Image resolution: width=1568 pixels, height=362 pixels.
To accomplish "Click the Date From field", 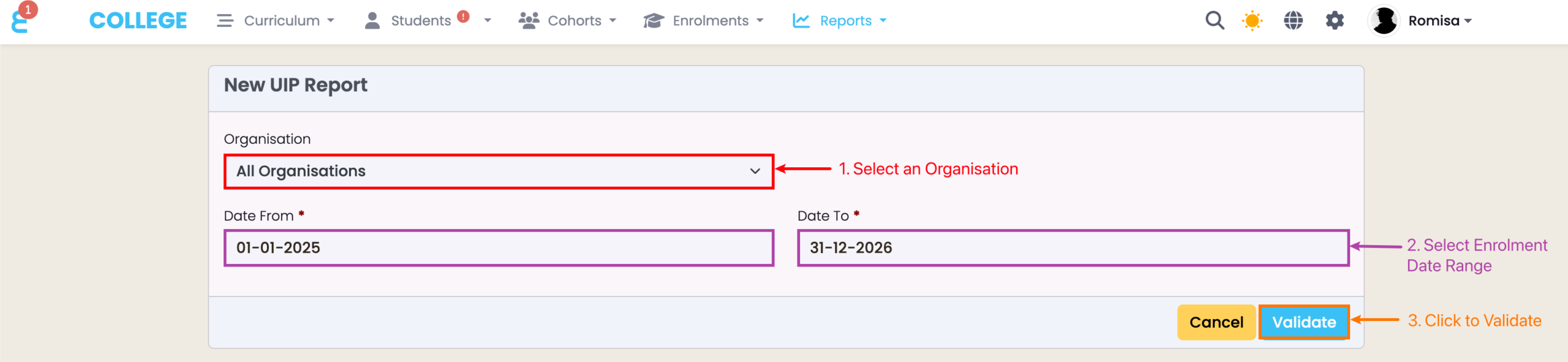I will [x=499, y=248].
